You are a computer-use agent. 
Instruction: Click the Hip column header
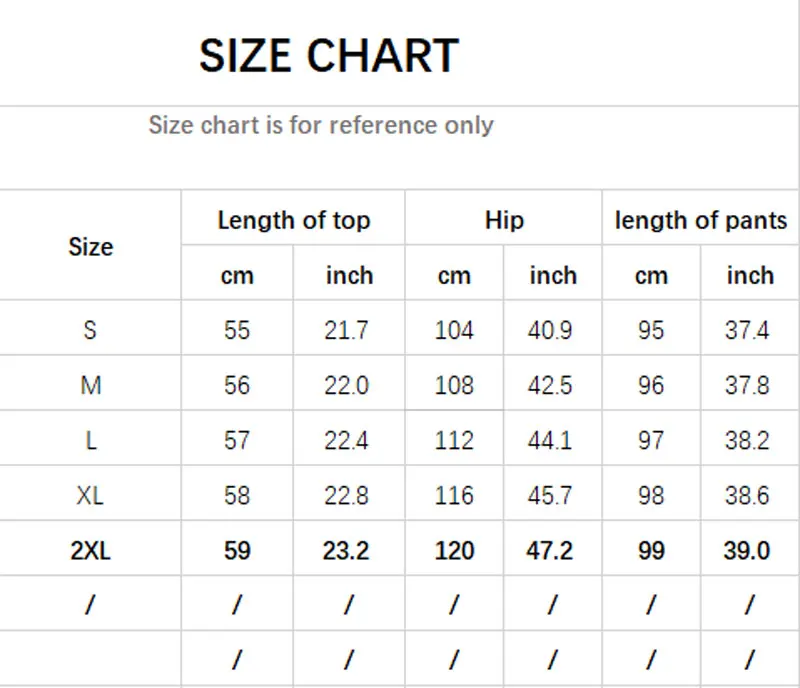click(504, 221)
